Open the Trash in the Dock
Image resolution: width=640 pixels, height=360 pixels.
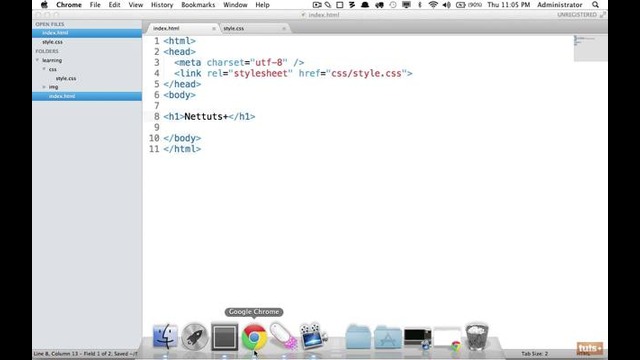tap(477, 336)
